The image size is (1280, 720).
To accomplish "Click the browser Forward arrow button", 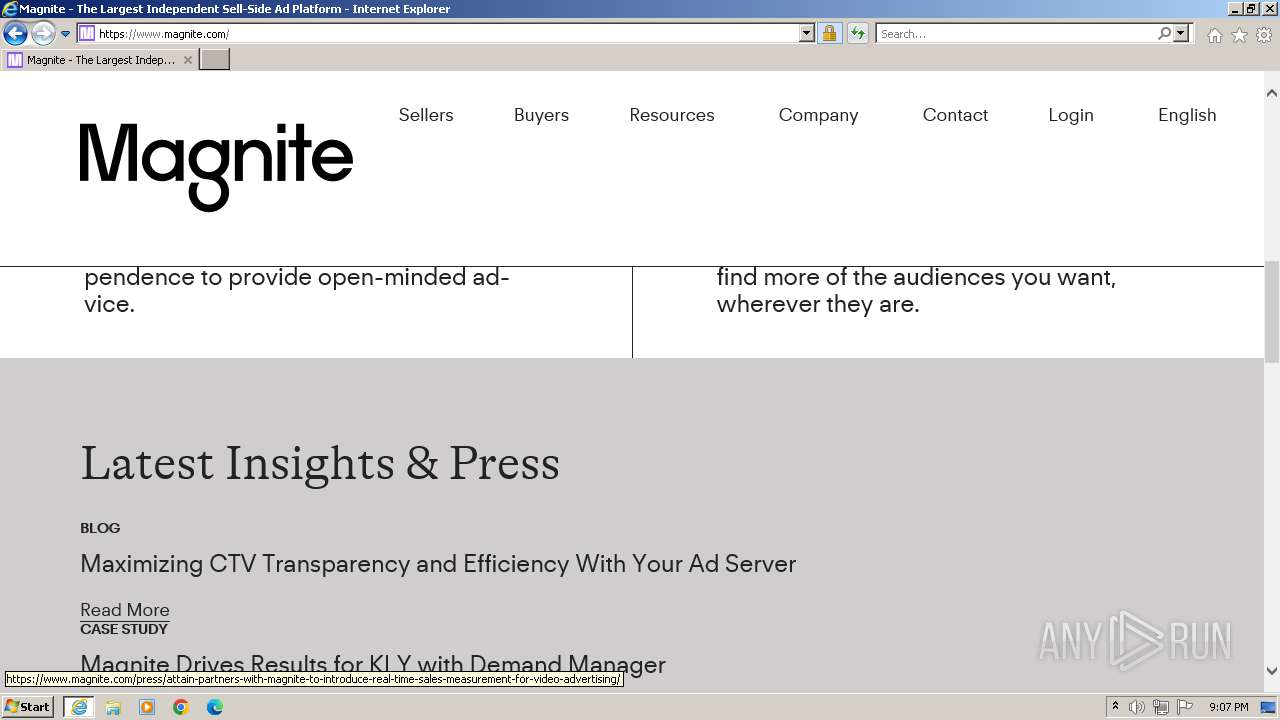I will [x=43, y=34].
